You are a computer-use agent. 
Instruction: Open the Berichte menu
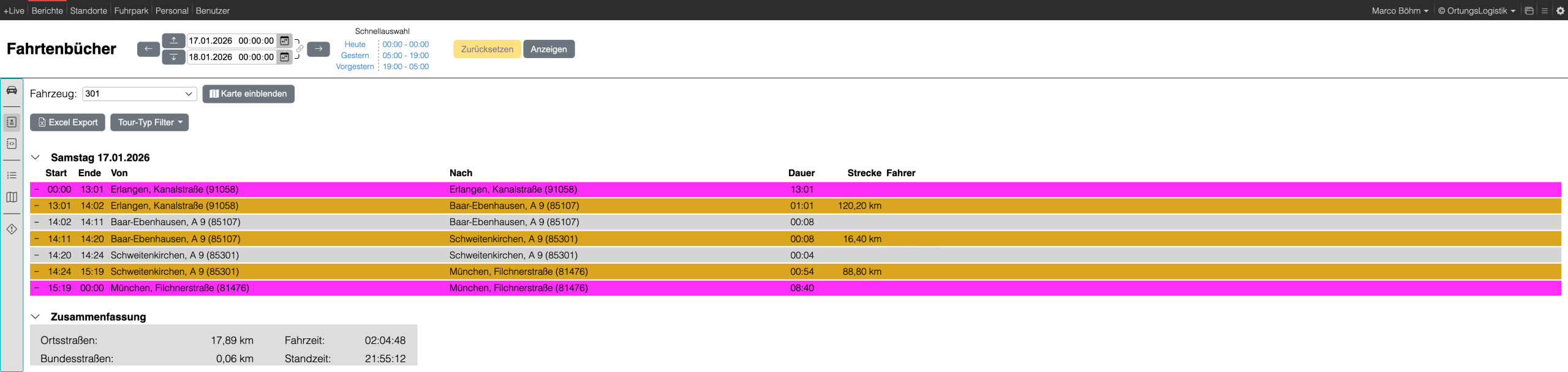pyautogui.click(x=47, y=10)
